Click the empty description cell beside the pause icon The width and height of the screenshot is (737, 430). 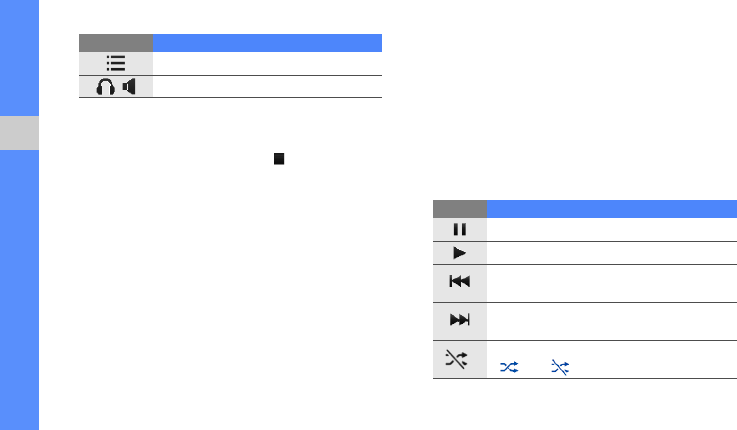(x=612, y=230)
